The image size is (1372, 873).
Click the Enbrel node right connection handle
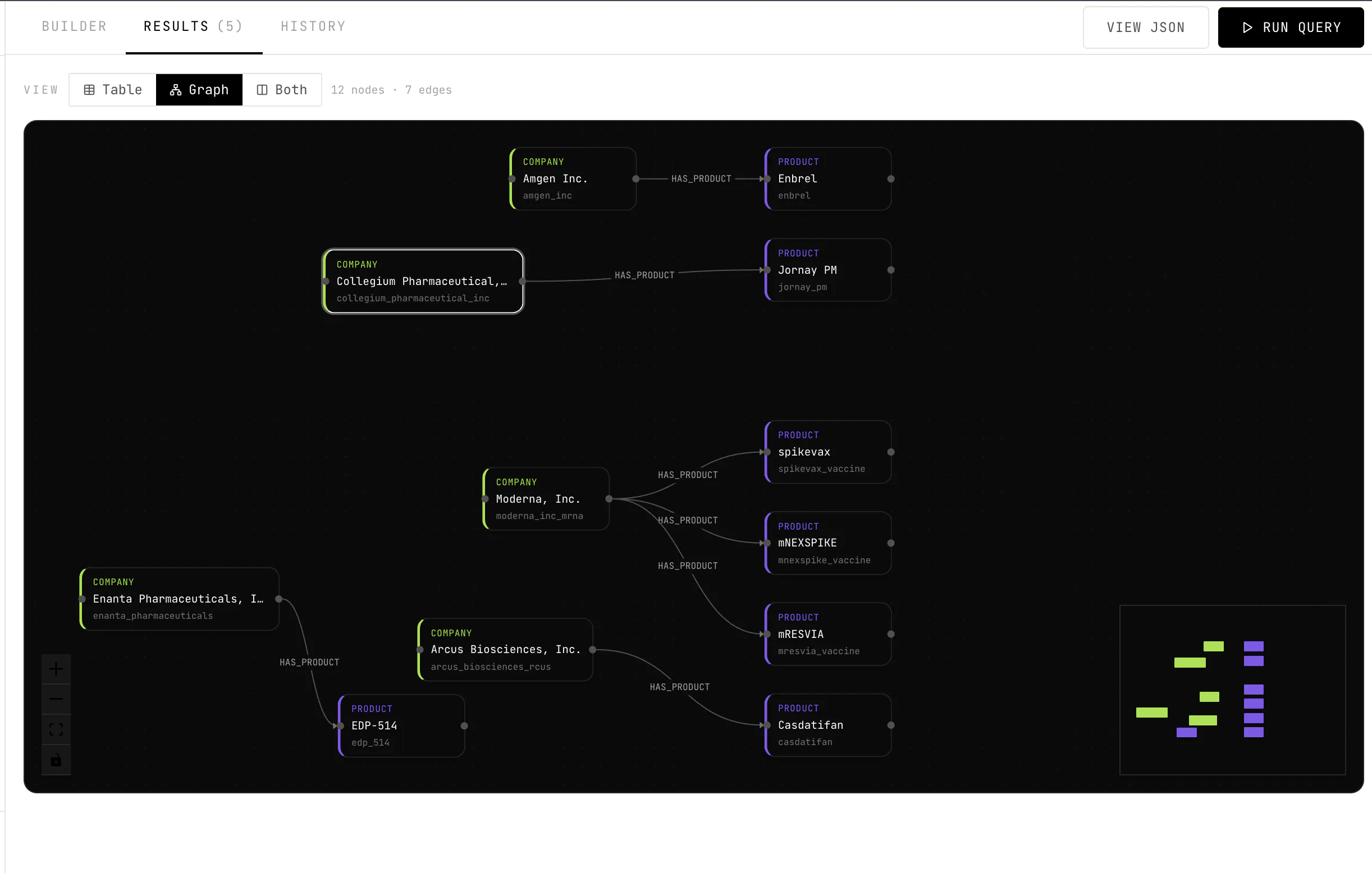coord(891,179)
